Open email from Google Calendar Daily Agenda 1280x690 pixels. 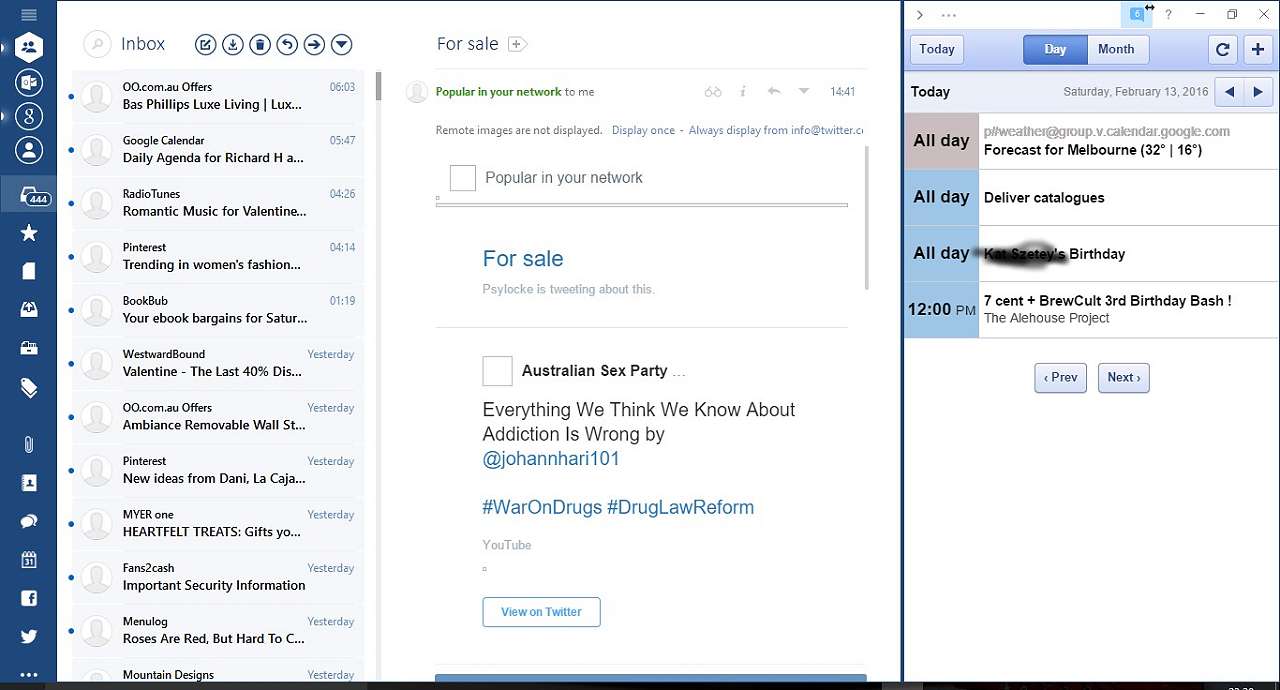[x=217, y=149]
